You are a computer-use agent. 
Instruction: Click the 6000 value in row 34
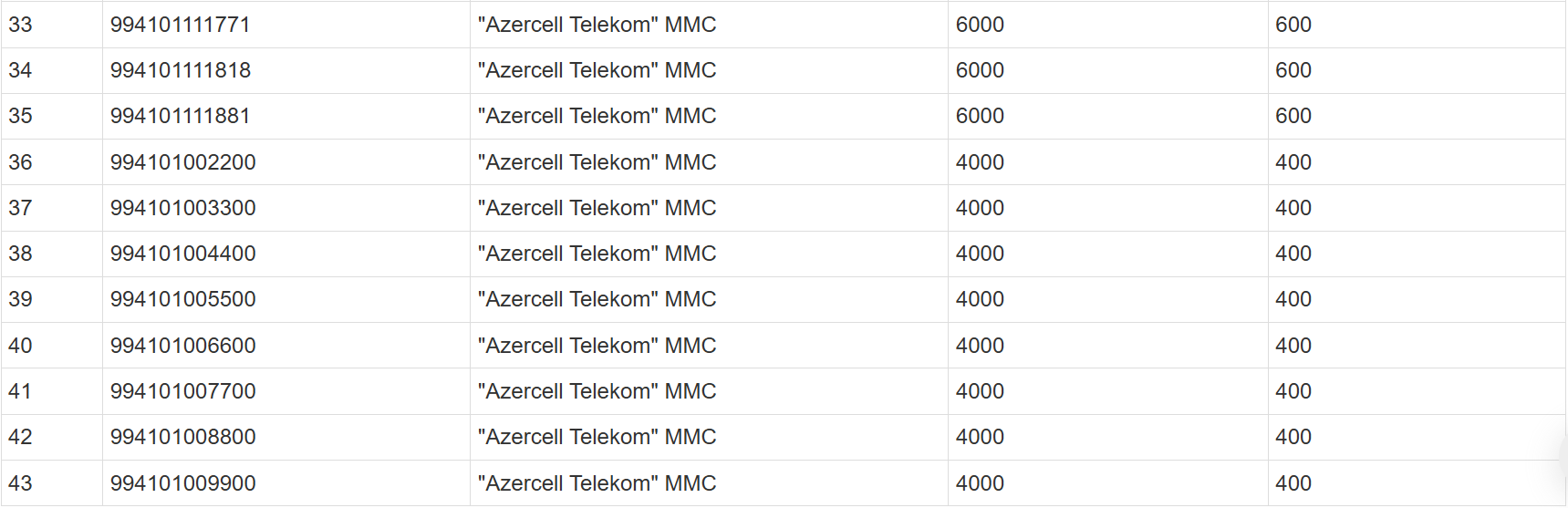980,70
